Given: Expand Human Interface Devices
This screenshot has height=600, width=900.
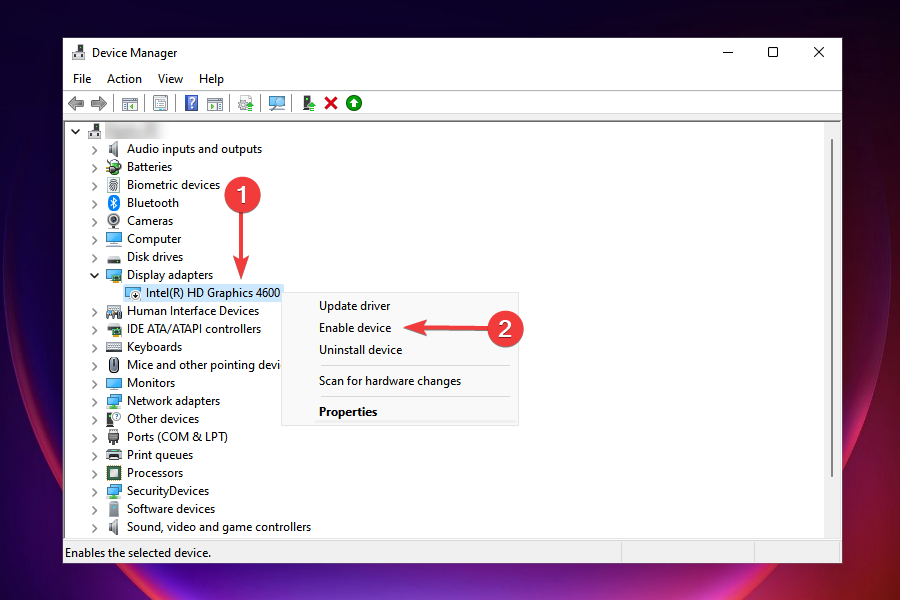Looking at the screenshot, I should tap(95, 312).
